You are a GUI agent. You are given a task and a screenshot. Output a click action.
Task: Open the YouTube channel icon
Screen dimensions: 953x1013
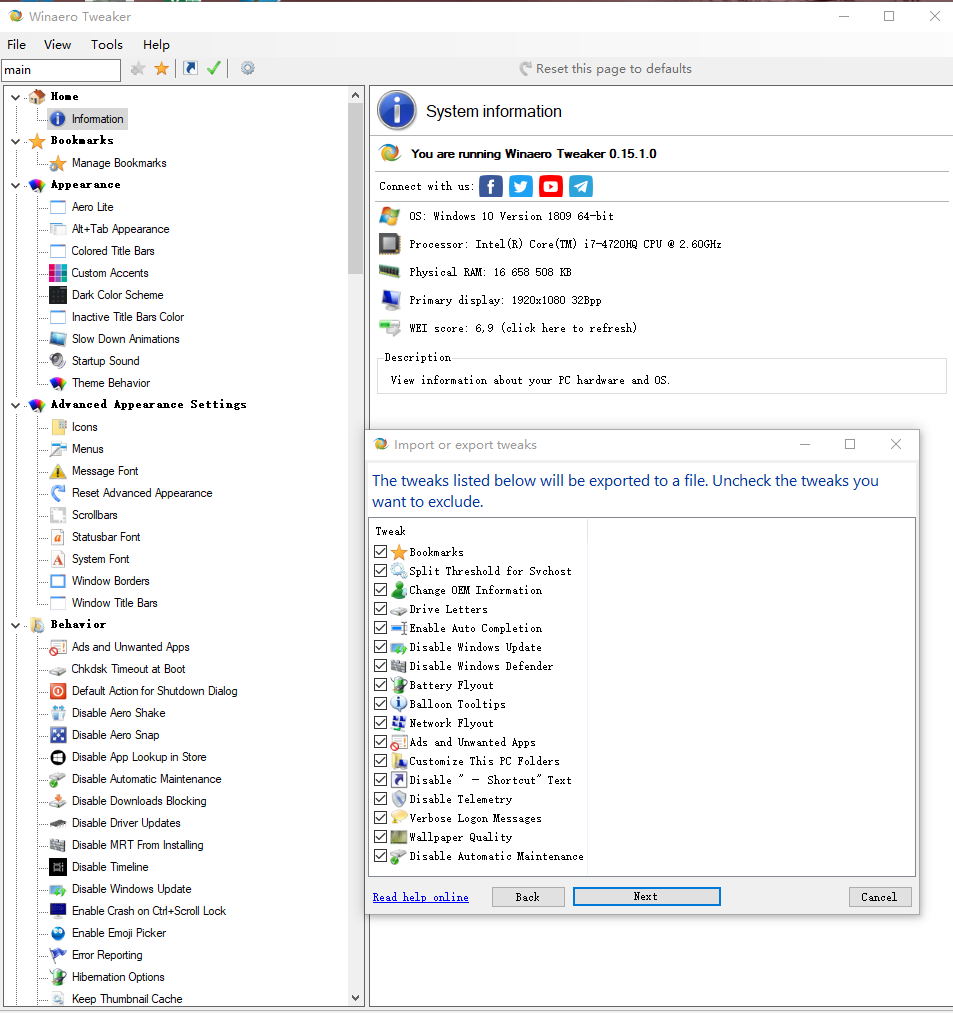[550, 187]
